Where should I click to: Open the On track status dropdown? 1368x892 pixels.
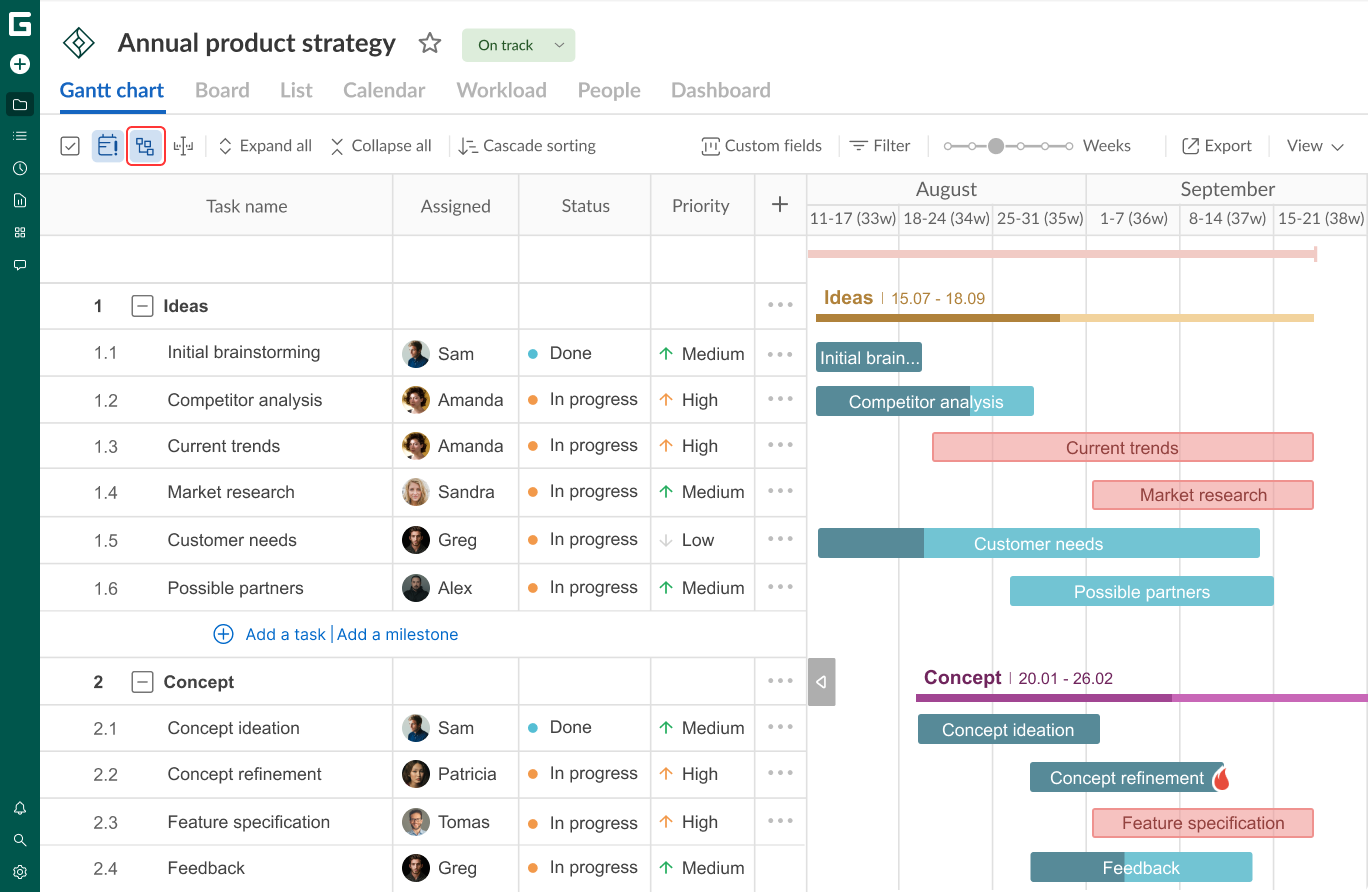518,45
